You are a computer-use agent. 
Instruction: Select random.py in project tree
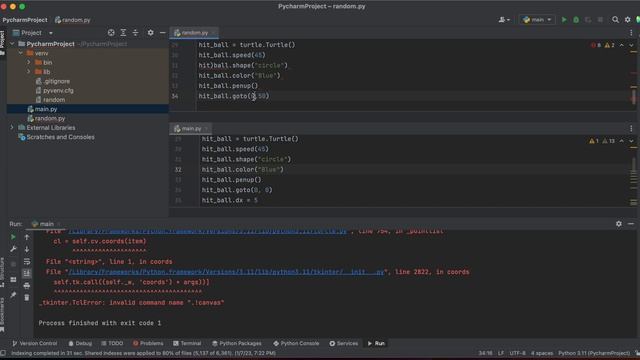pos(46,118)
